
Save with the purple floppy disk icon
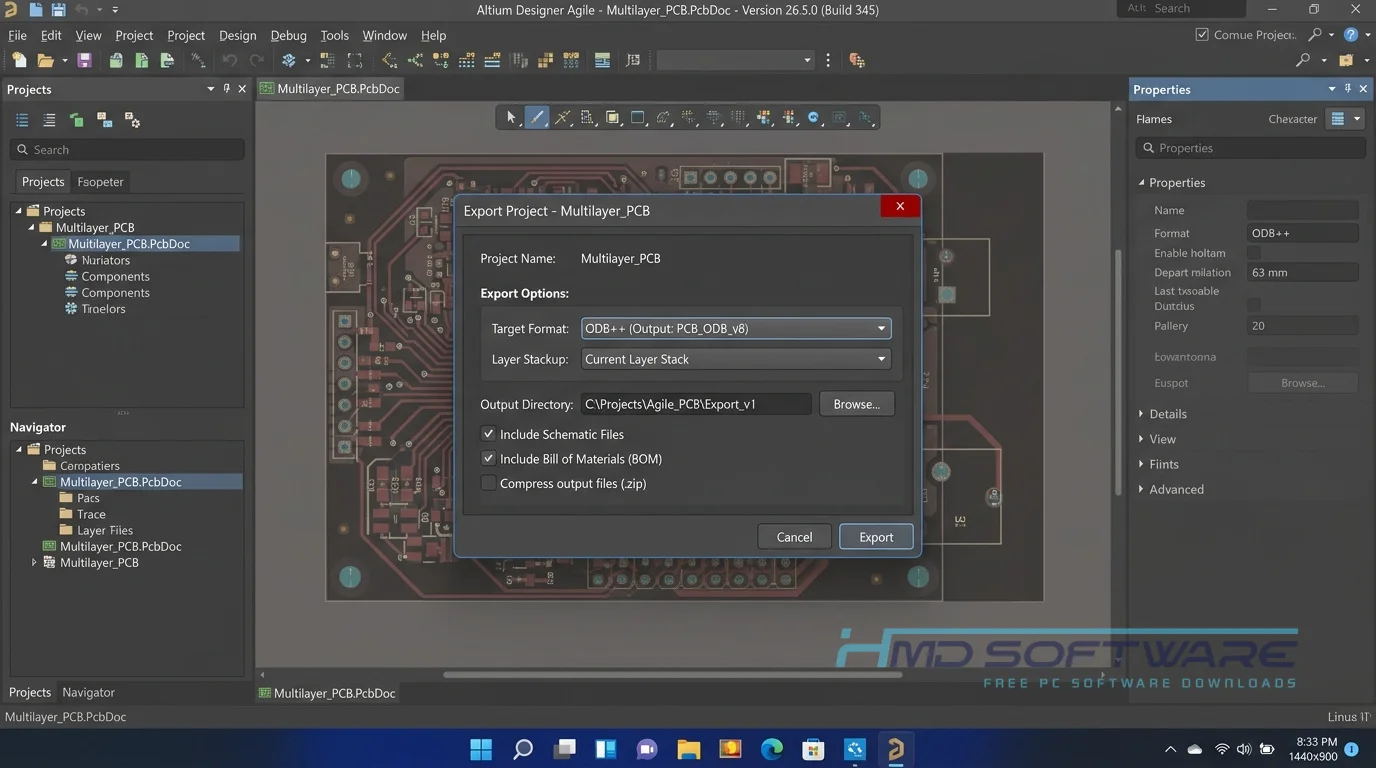click(85, 60)
